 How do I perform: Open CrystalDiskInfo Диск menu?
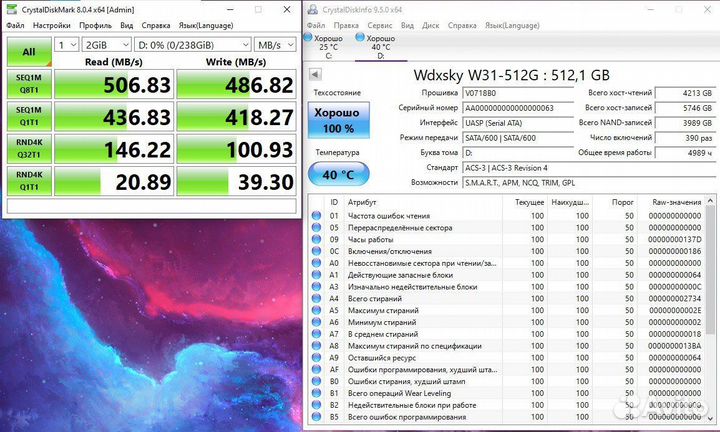point(430,25)
